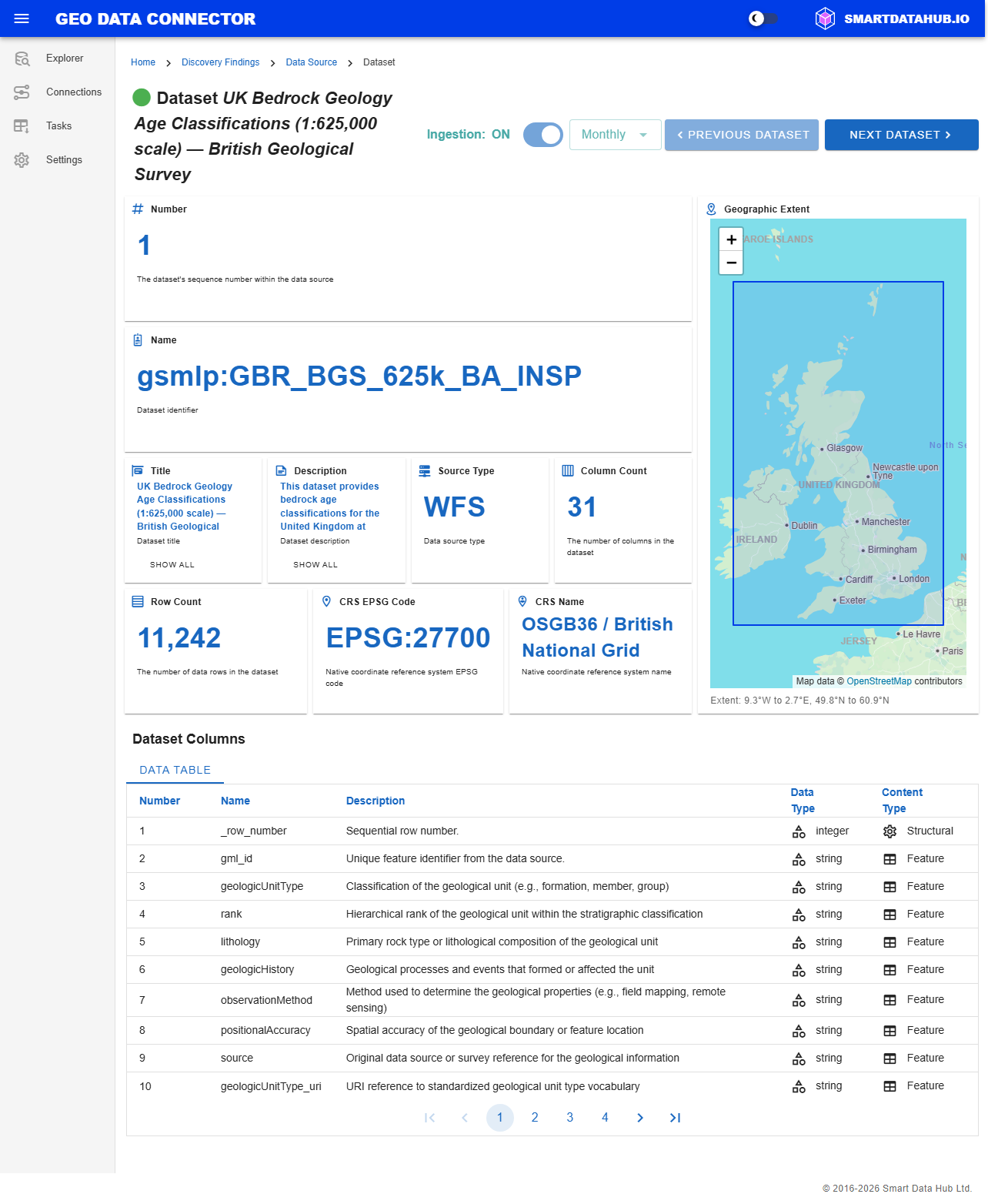Expand Title with Show All
This screenshot has height=1204, width=988.
172,565
